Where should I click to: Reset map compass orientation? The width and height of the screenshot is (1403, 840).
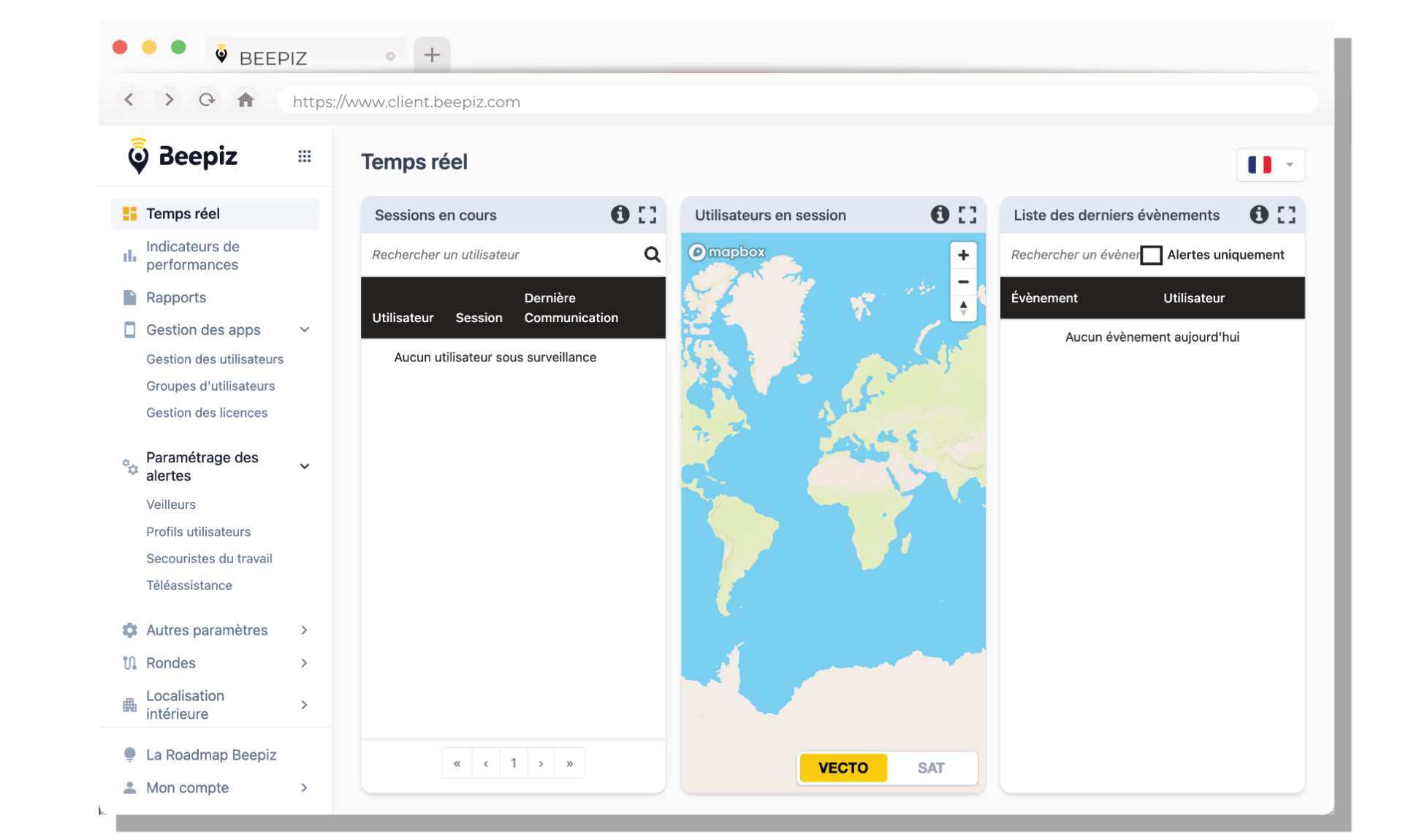point(963,308)
